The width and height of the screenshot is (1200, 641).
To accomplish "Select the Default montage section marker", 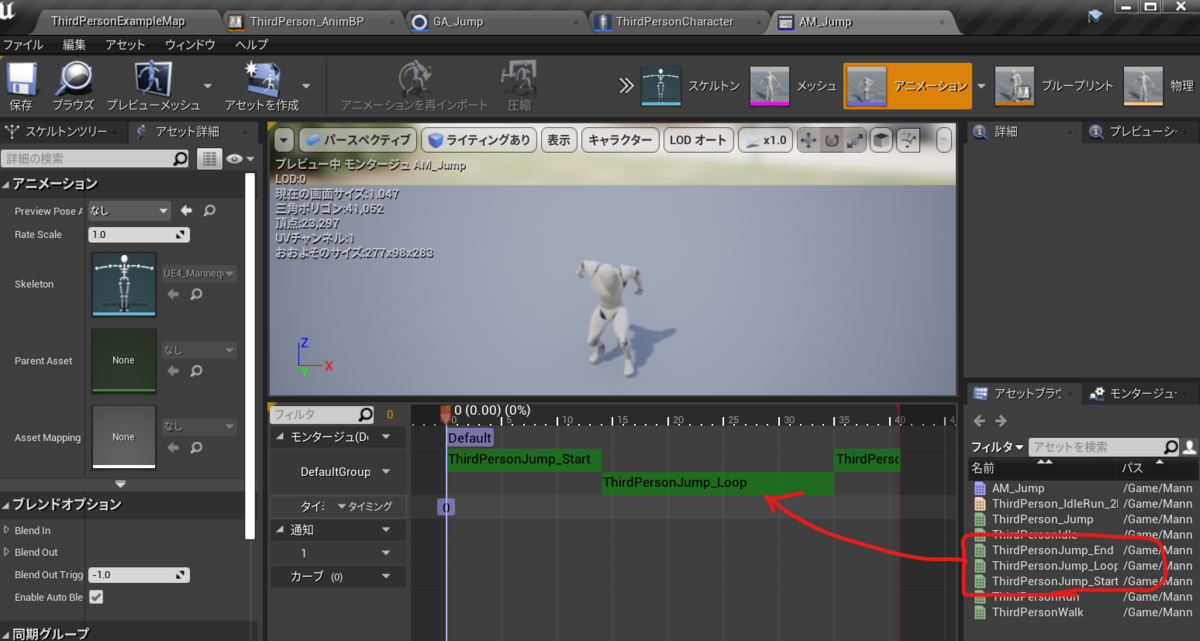I will coord(470,438).
